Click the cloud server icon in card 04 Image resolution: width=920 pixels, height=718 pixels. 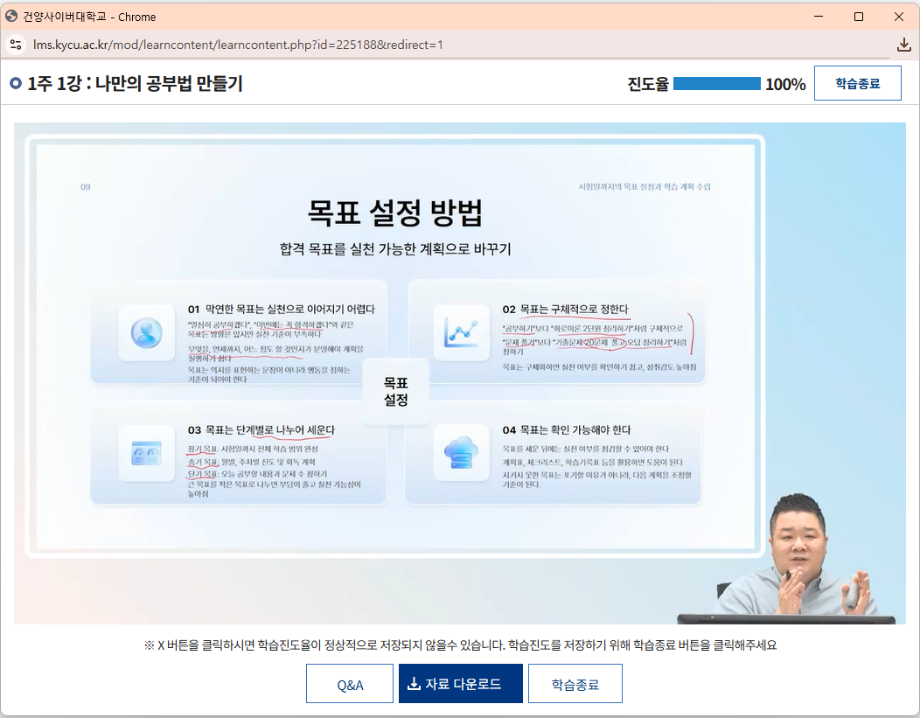tap(461, 453)
